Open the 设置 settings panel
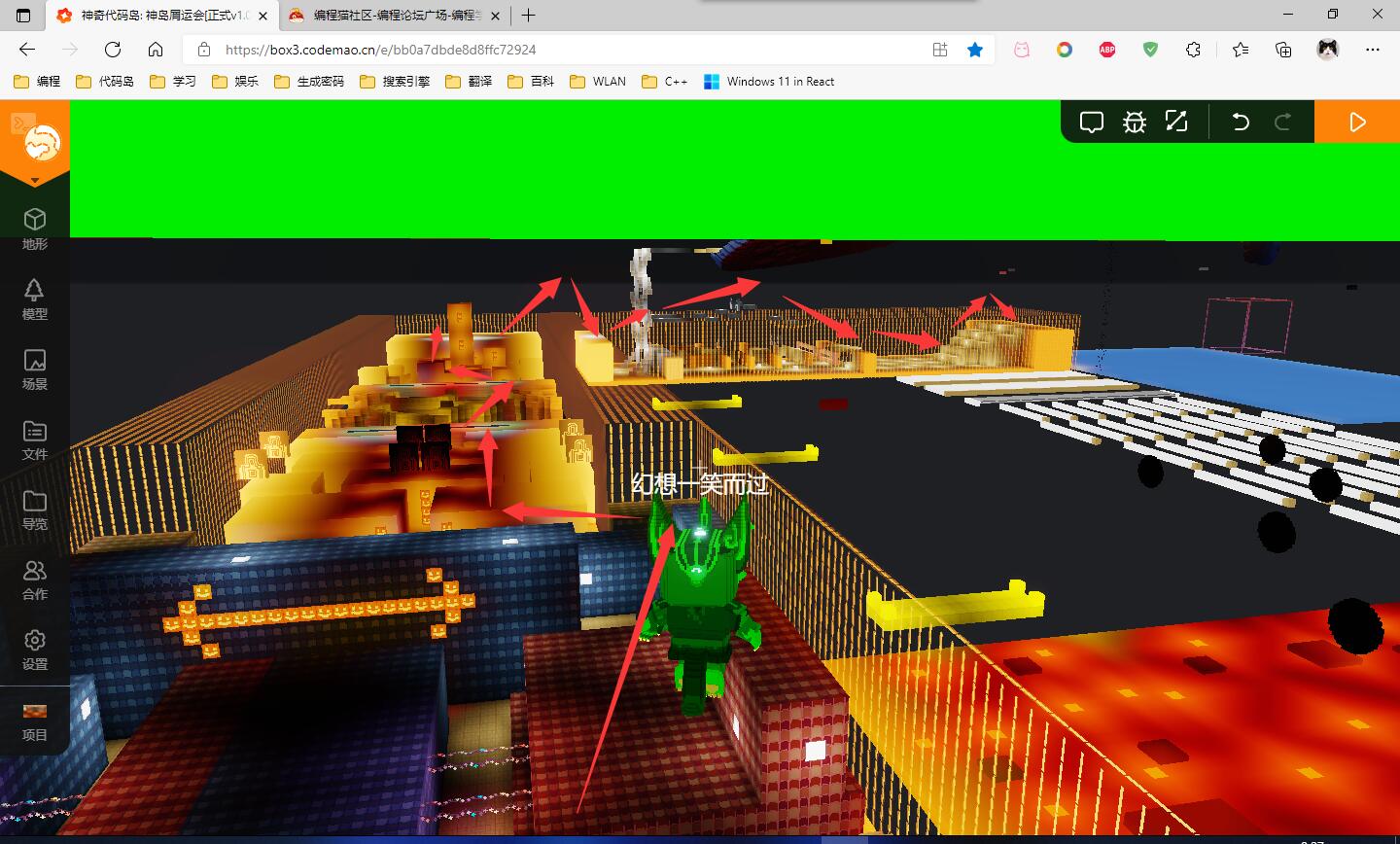The width and height of the screenshot is (1400, 844). (35, 650)
